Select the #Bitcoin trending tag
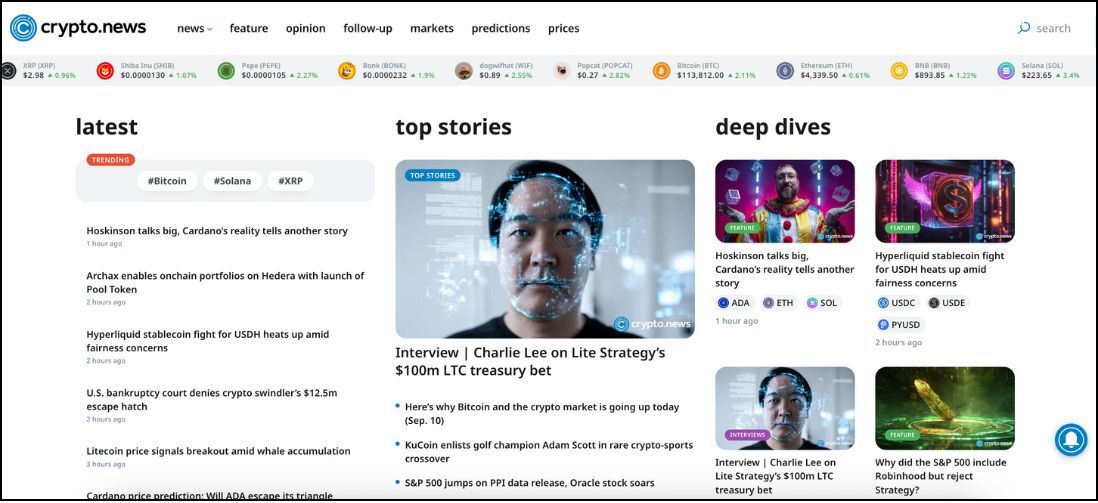Viewport: 1098px width, 503px height. tap(167, 181)
